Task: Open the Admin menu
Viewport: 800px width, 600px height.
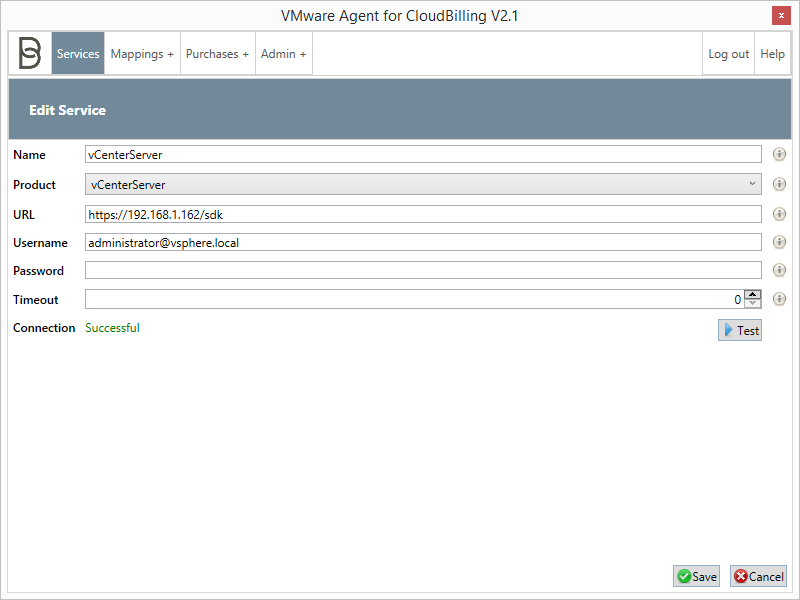Action: point(283,53)
